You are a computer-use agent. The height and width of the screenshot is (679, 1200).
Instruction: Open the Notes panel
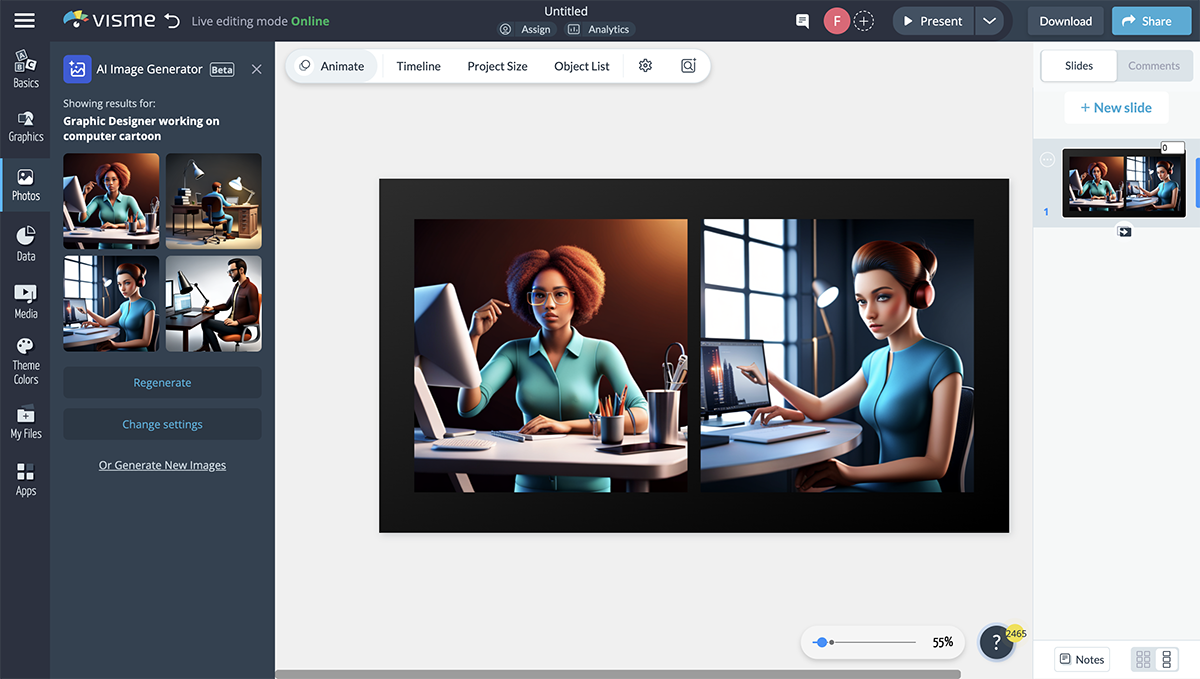[x=1082, y=659]
